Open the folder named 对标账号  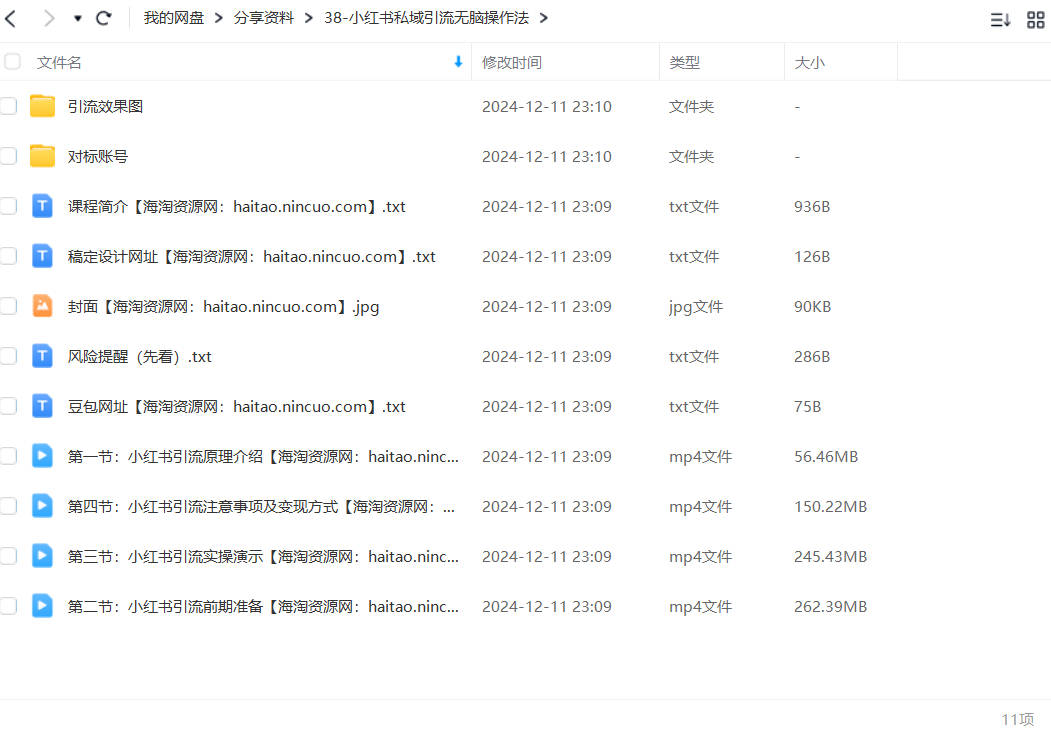[x=98, y=157]
